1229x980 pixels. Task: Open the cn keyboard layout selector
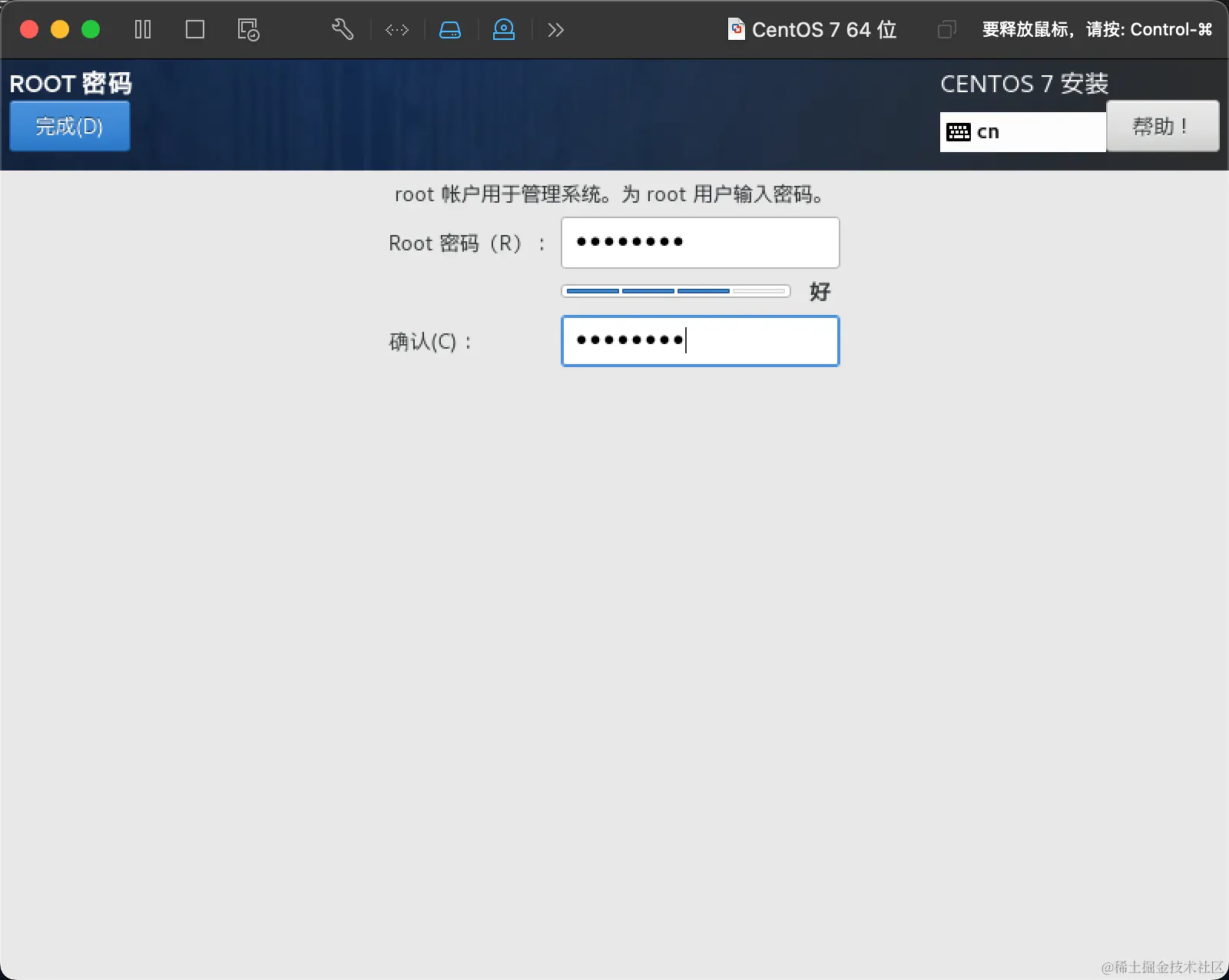pos(1022,132)
